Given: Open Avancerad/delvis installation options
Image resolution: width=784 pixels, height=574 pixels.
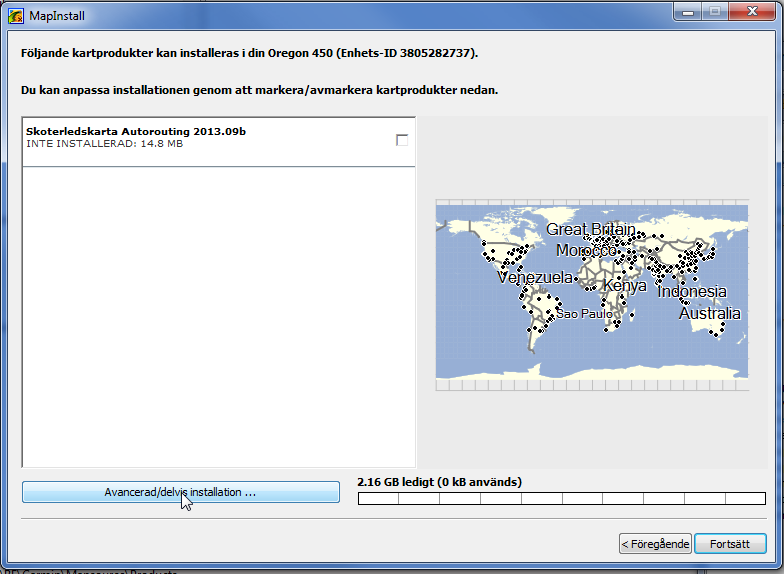Looking at the screenshot, I should [x=180, y=492].
